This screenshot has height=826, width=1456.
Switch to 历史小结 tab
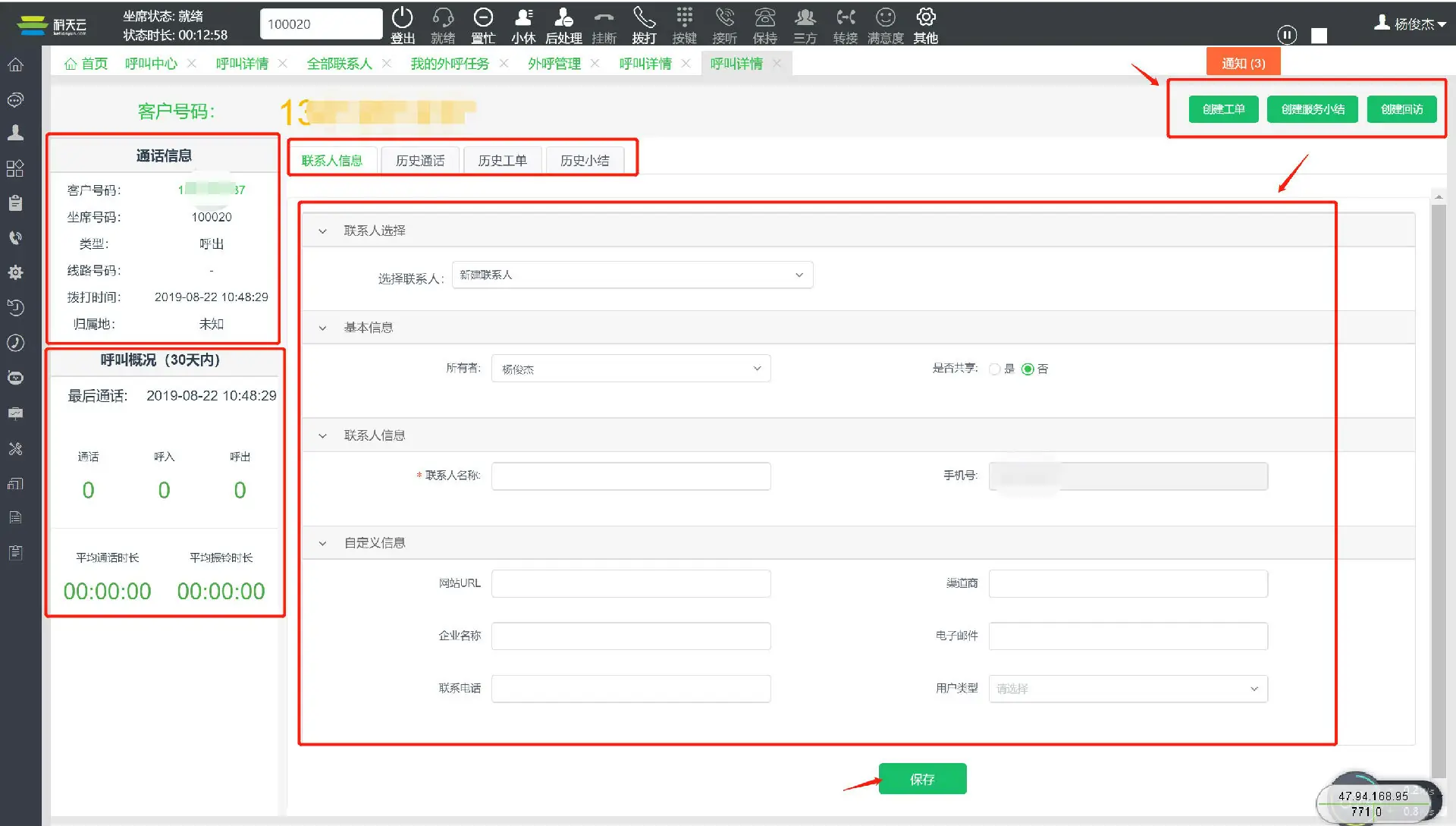click(585, 161)
